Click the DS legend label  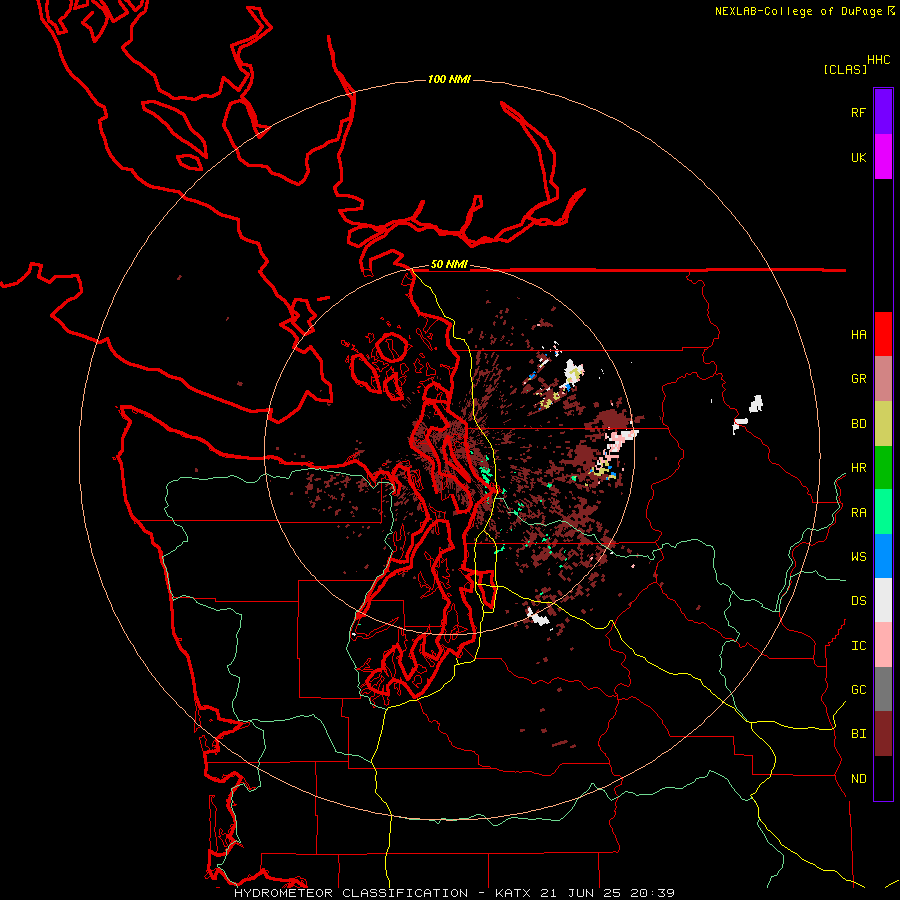(858, 601)
